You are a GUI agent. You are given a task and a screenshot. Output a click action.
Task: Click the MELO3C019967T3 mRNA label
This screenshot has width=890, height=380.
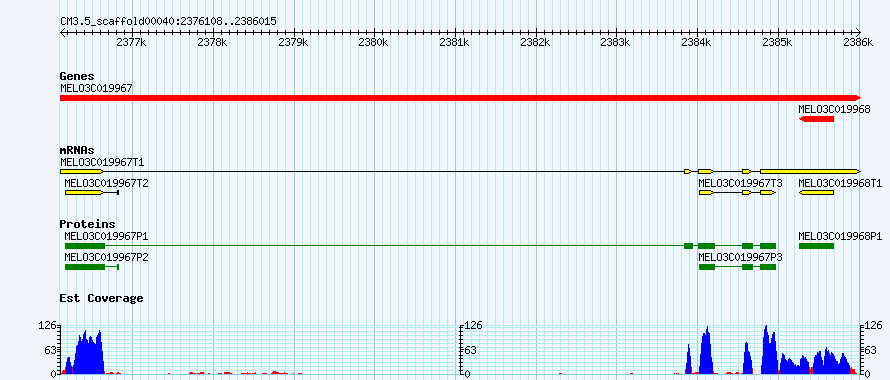pyautogui.click(x=740, y=183)
